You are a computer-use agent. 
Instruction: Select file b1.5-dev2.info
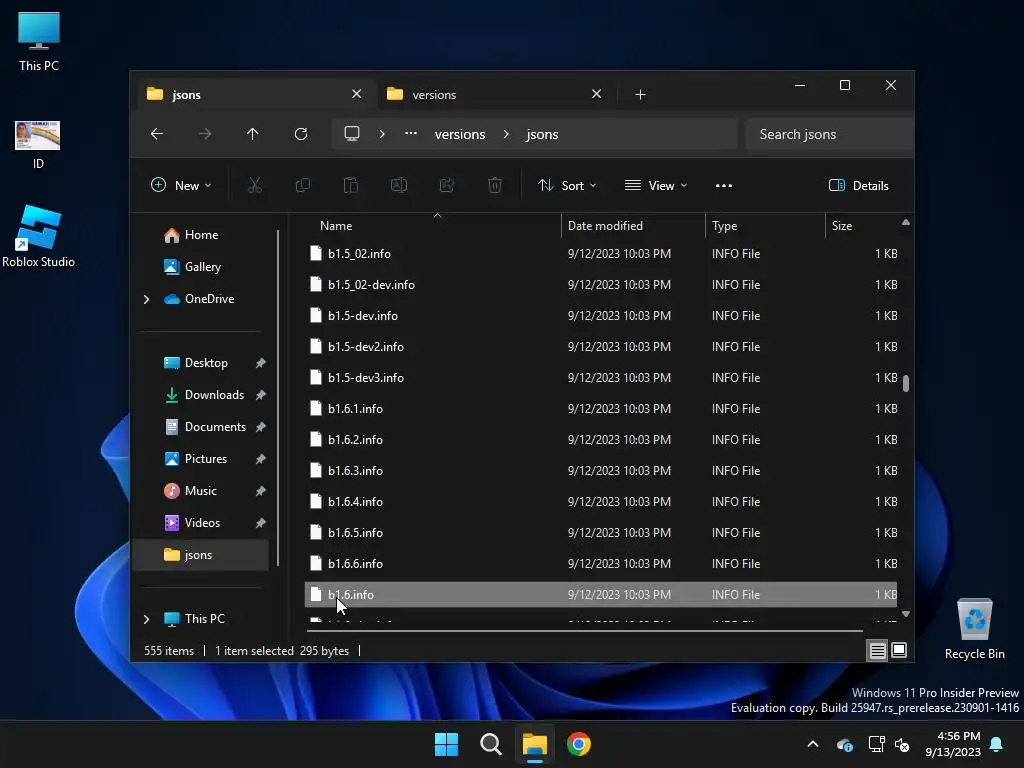coord(601,347)
